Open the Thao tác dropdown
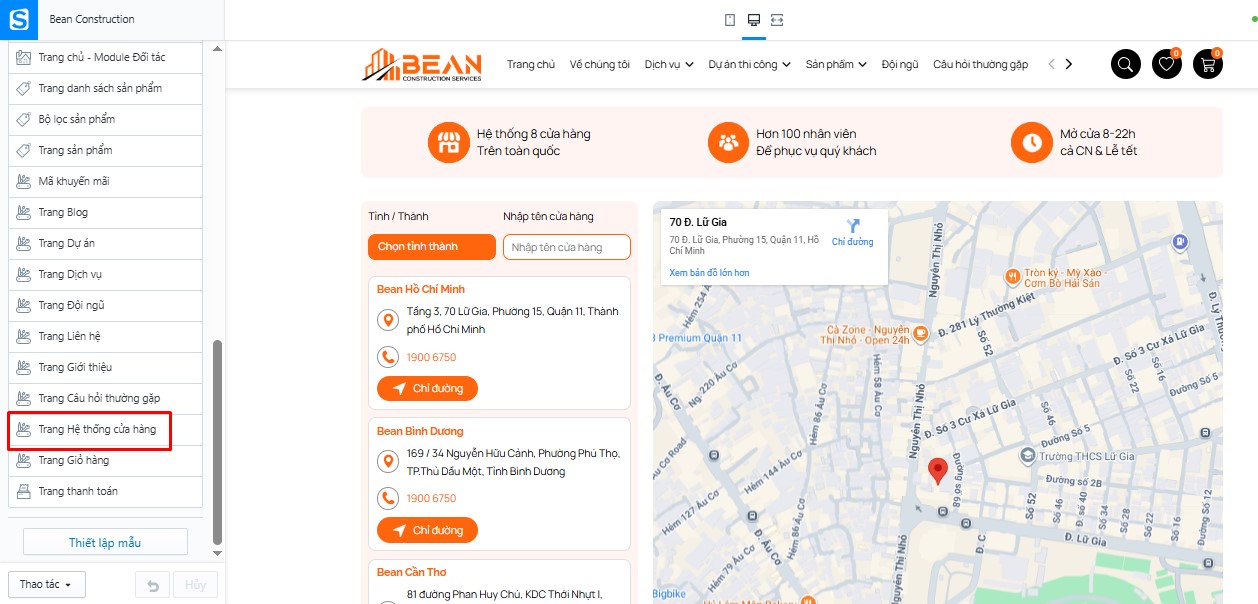 tap(46, 585)
